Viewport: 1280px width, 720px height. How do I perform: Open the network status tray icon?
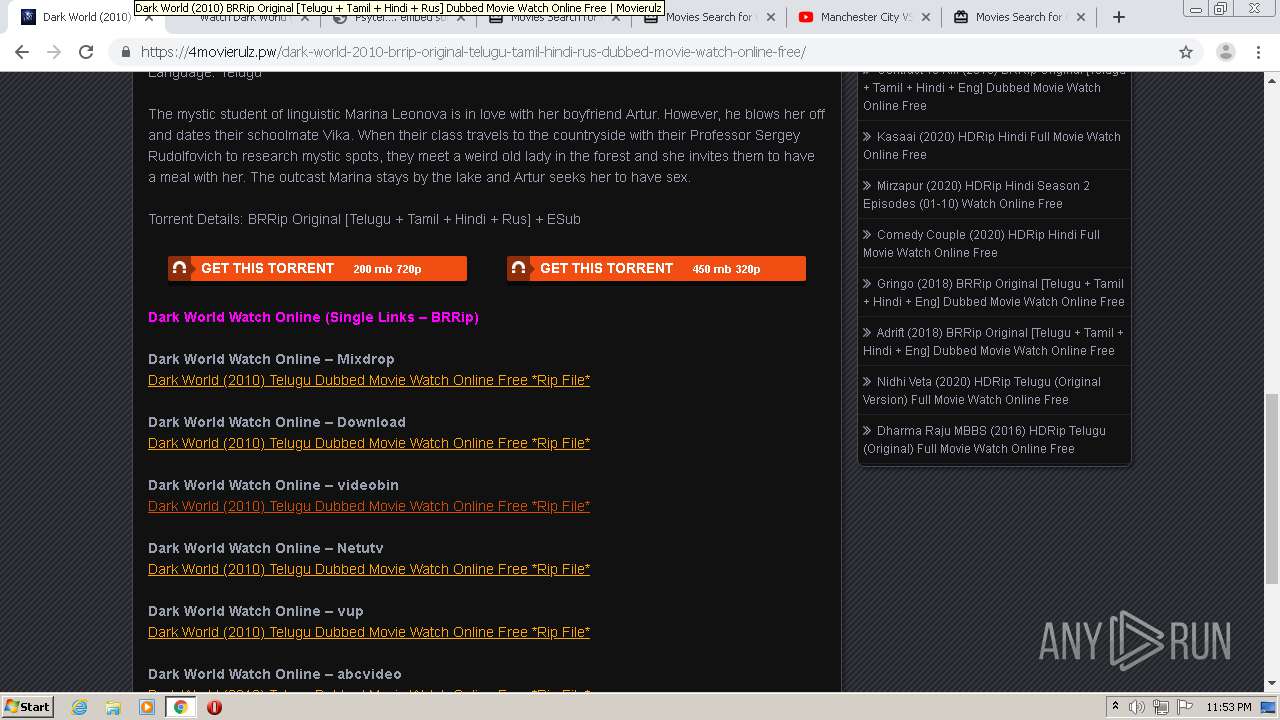1161,707
